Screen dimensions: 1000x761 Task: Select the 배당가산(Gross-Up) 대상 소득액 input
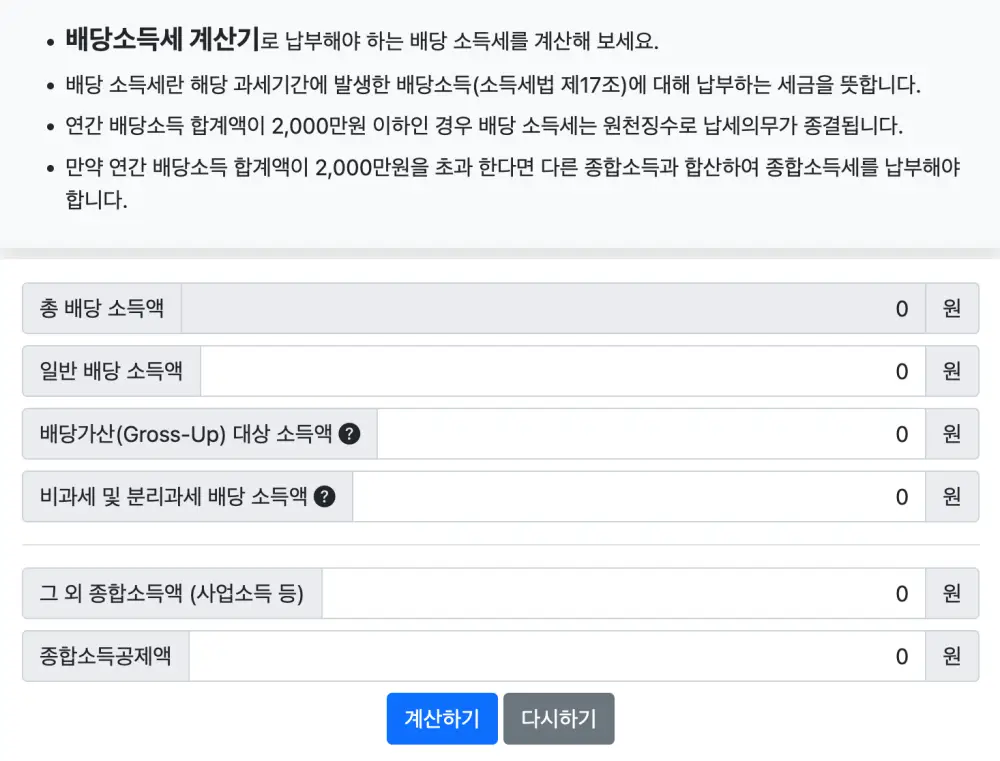(650, 434)
